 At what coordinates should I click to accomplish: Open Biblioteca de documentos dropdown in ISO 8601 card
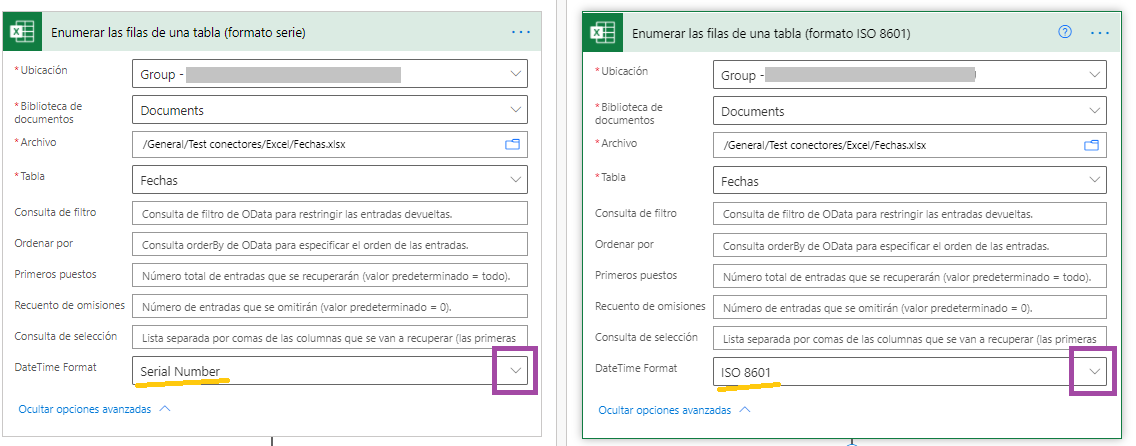pos(1094,111)
